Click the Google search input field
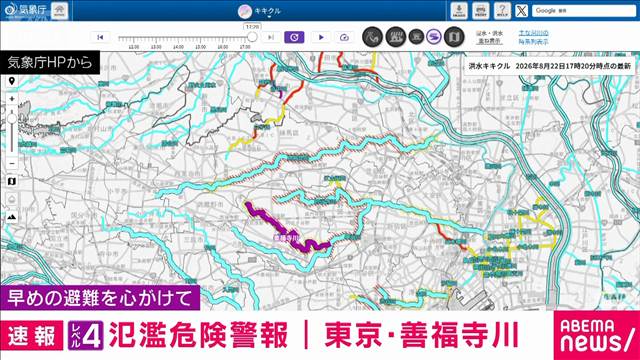The image size is (640, 360). 584,11
